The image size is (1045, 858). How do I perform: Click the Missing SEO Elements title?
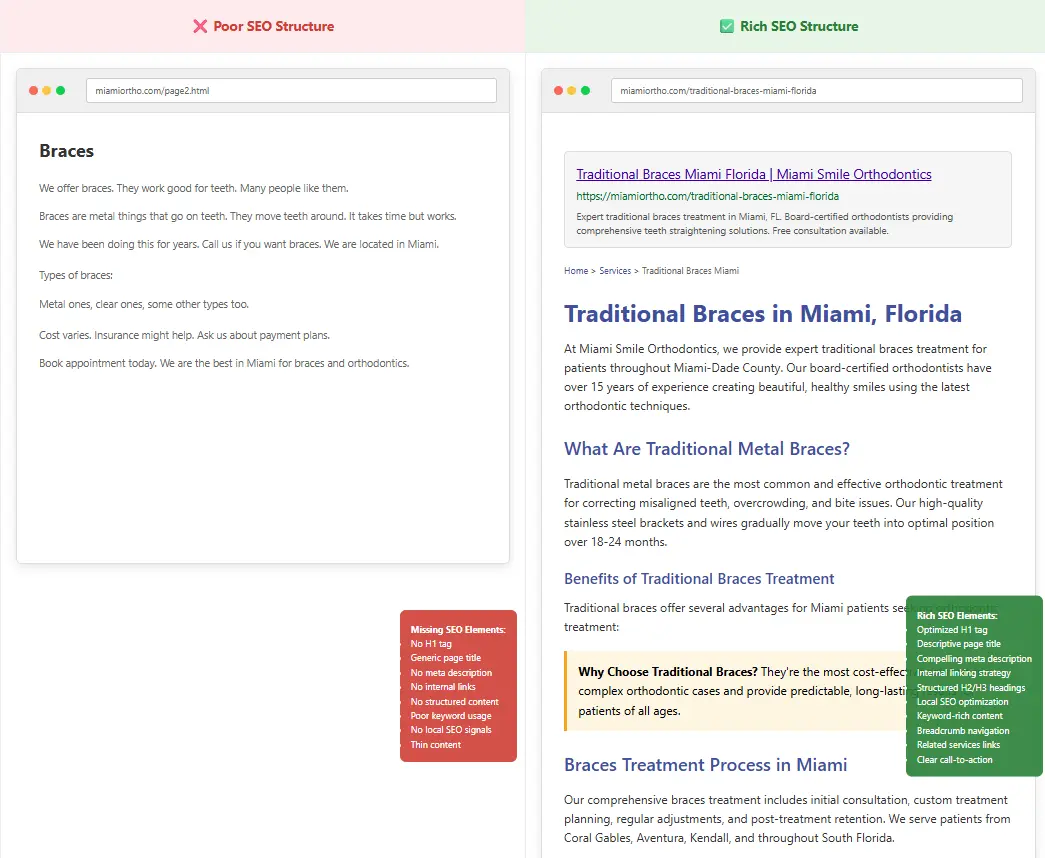458,629
